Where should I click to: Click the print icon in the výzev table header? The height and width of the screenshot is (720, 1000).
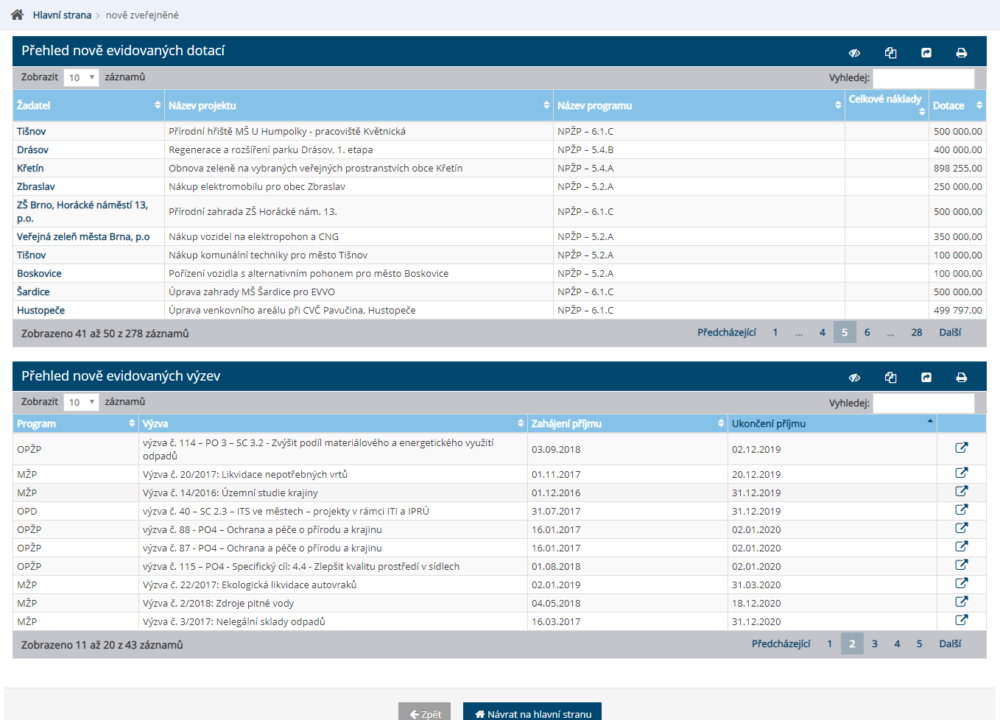pos(961,378)
